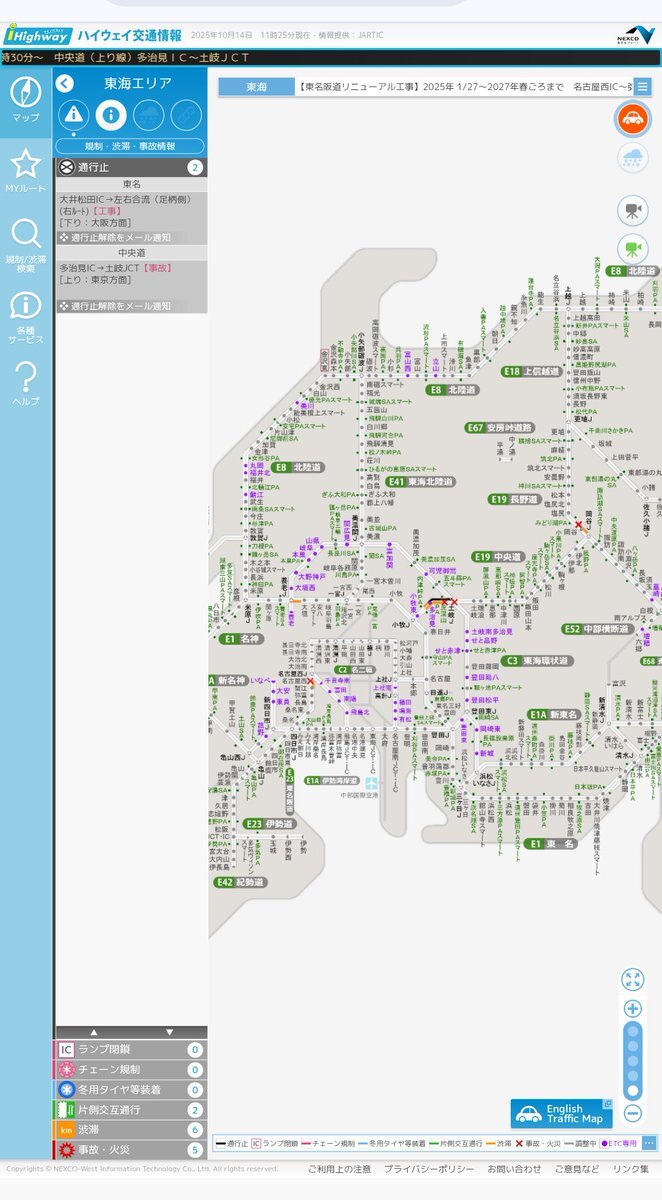The height and width of the screenshot is (1200, 662).
Task: Expand the blue hamburger news list
Action: (x=643, y=87)
